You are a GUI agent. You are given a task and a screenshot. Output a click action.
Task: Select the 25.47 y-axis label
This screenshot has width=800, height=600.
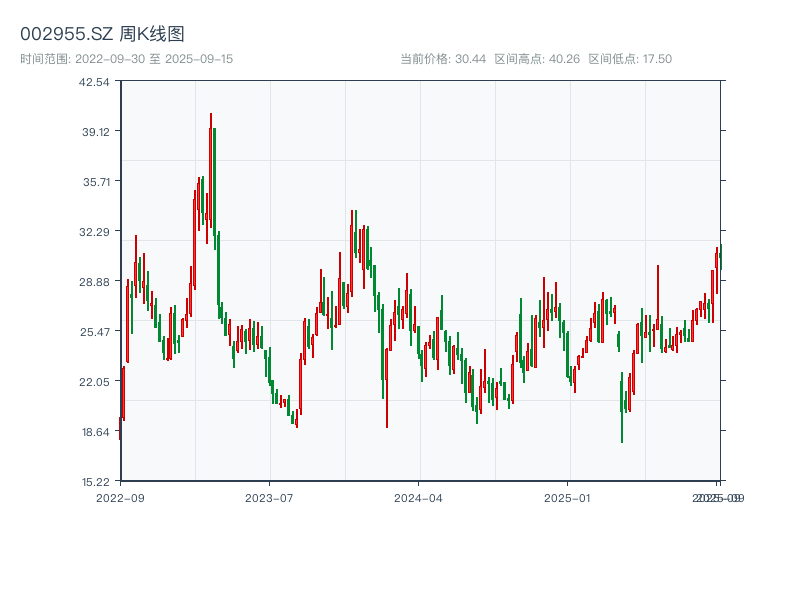pyautogui.click(x=94, y=332)
